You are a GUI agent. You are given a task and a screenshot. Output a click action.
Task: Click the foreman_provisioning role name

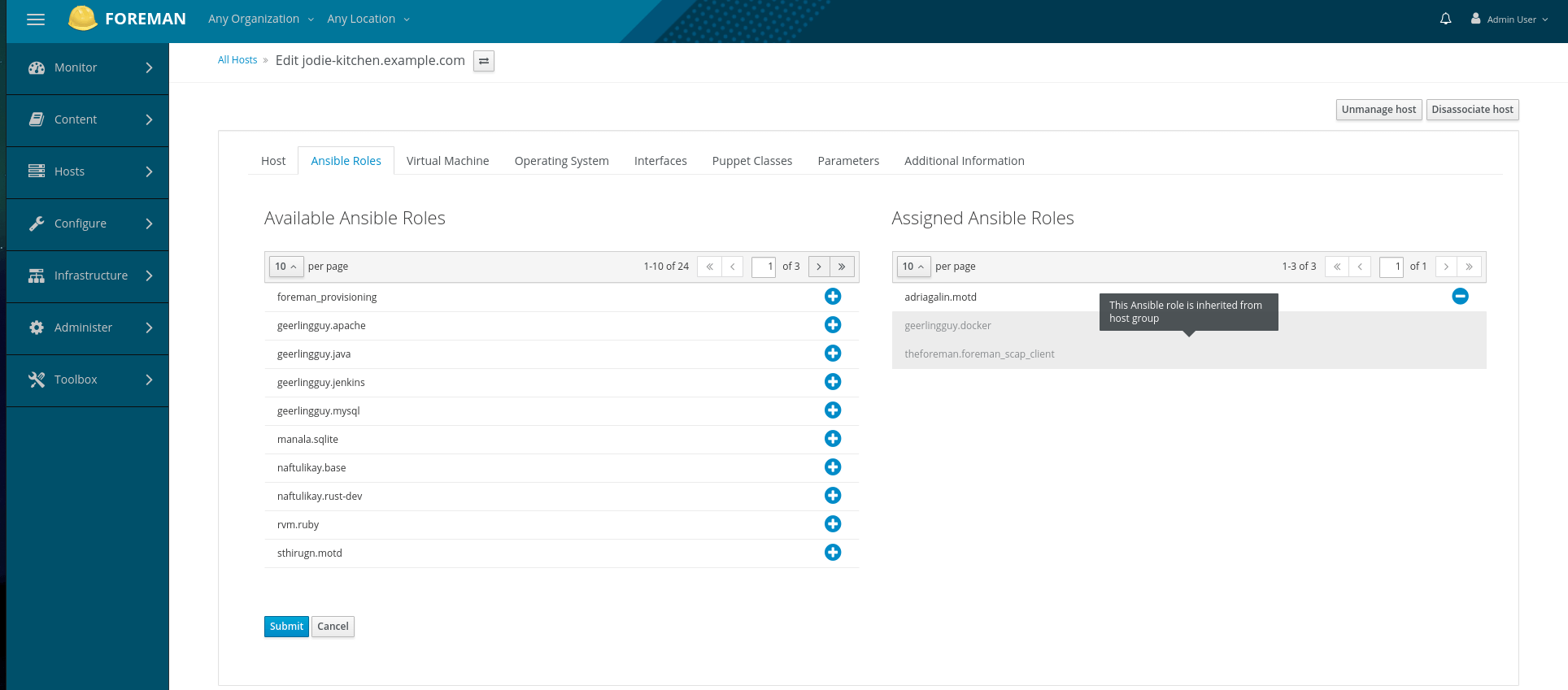[327, 297]
